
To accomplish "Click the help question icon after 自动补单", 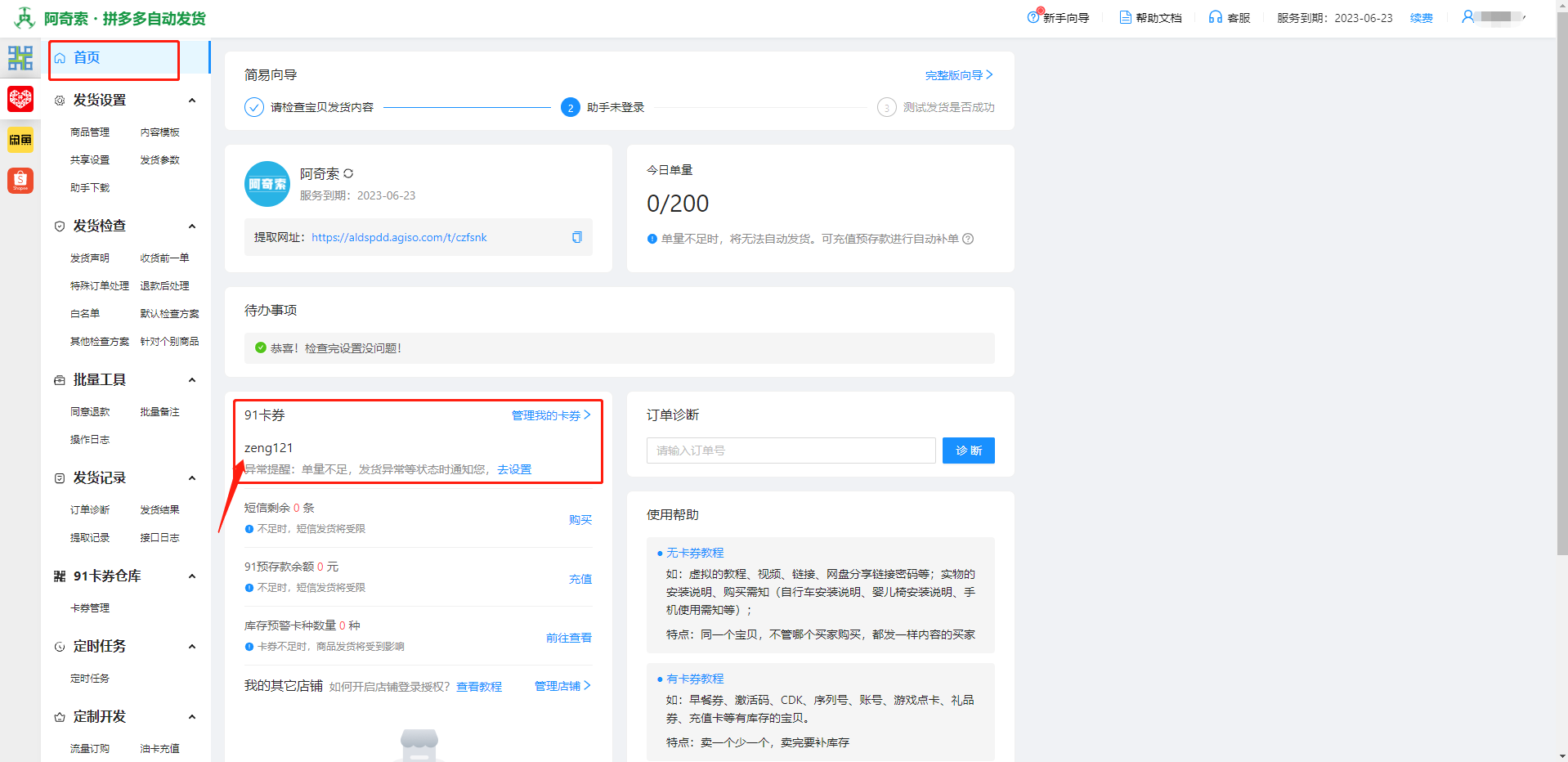I will pos(968,239).
